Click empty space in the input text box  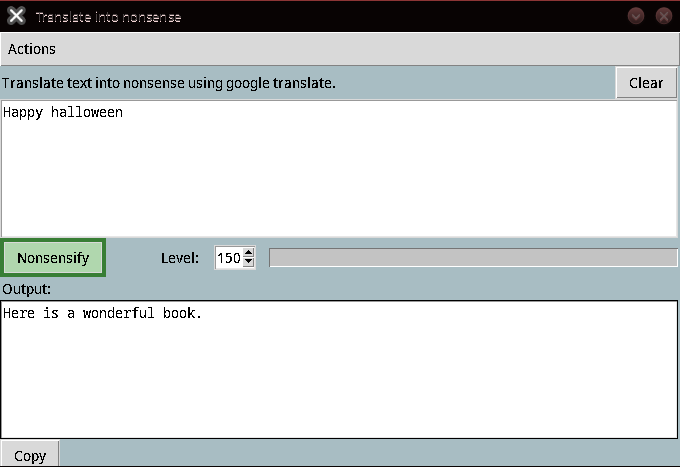(x=340, y=180)
